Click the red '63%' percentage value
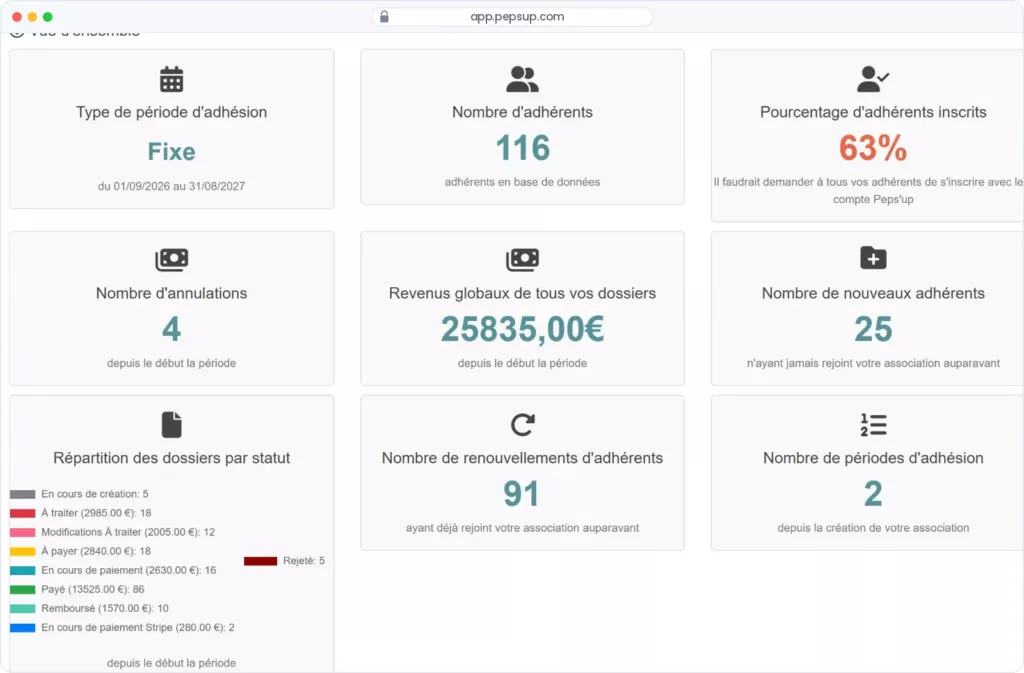The height and width of the screenshot is (673, 1024). point(873,148)
